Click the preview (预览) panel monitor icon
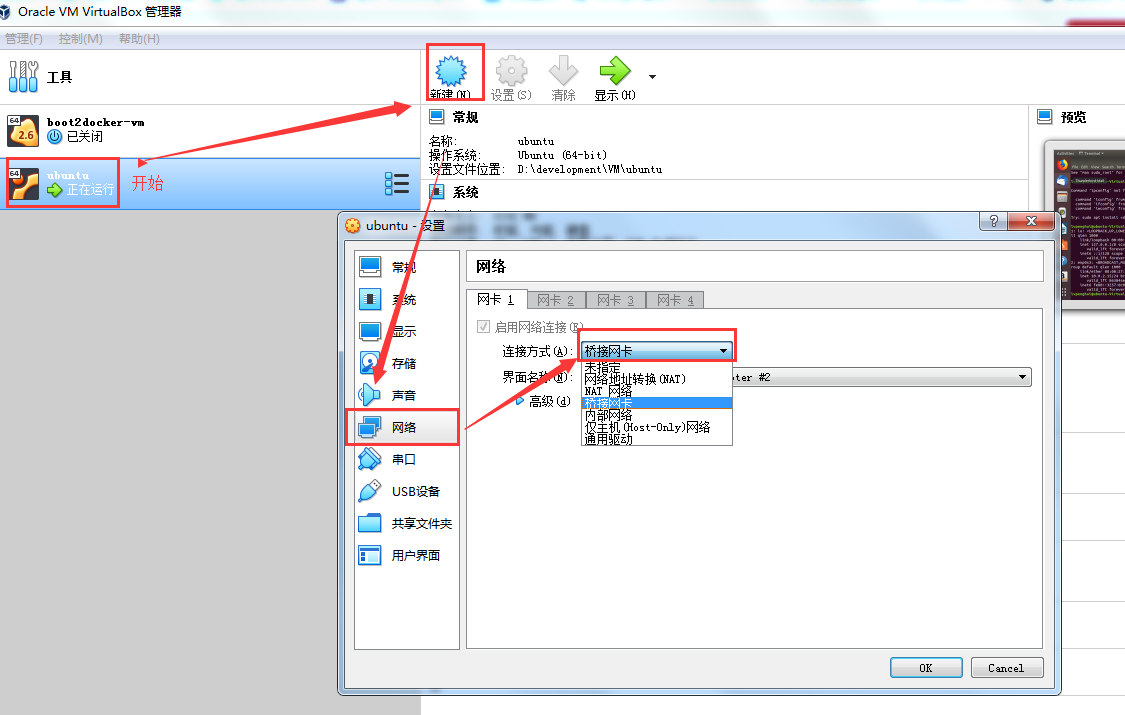1125x715 pixels. tap(1045, 117)
